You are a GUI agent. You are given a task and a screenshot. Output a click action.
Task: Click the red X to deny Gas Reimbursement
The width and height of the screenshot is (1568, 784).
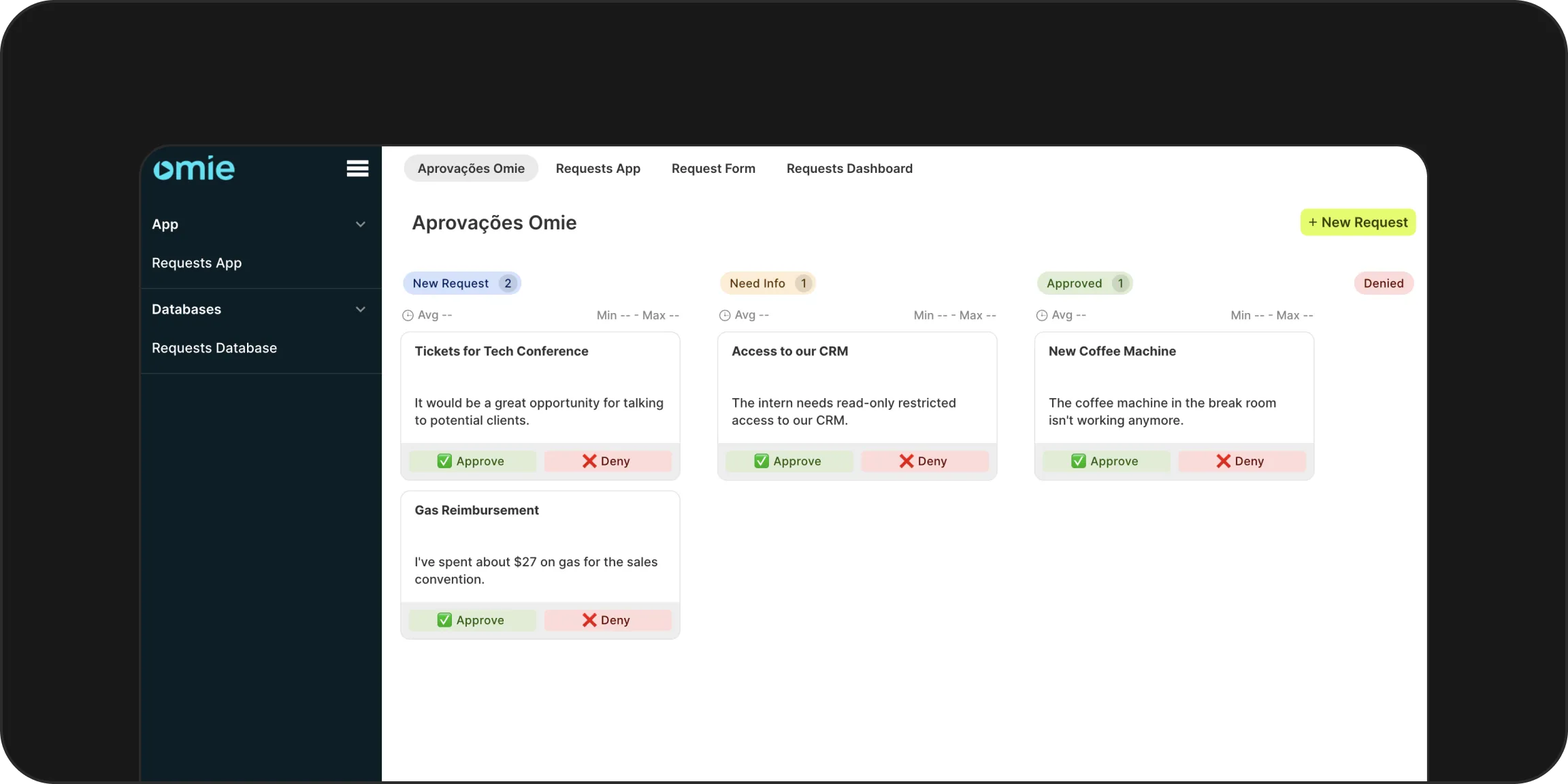(x=588, y=620)
